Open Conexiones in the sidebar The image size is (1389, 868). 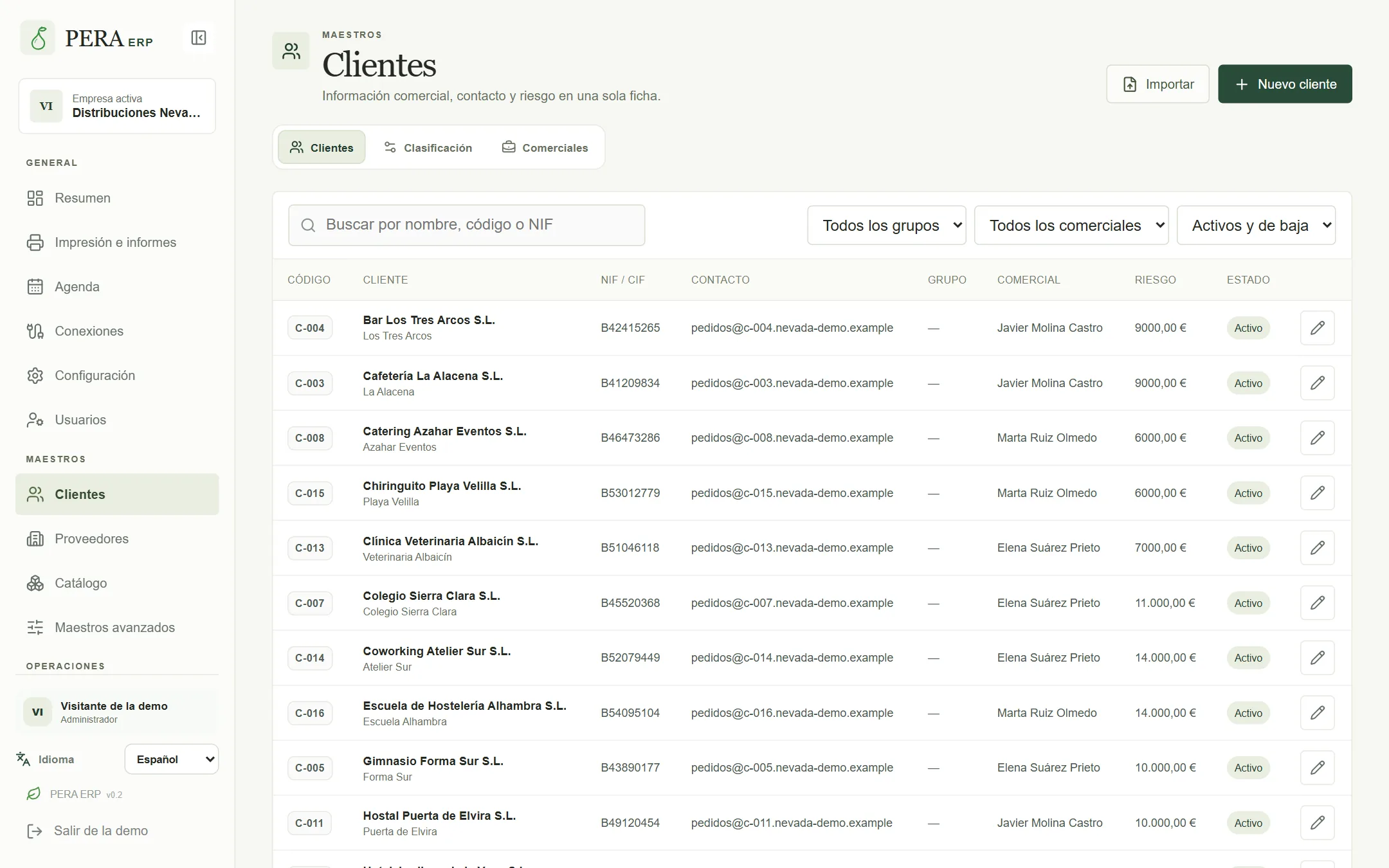[117, 331]
